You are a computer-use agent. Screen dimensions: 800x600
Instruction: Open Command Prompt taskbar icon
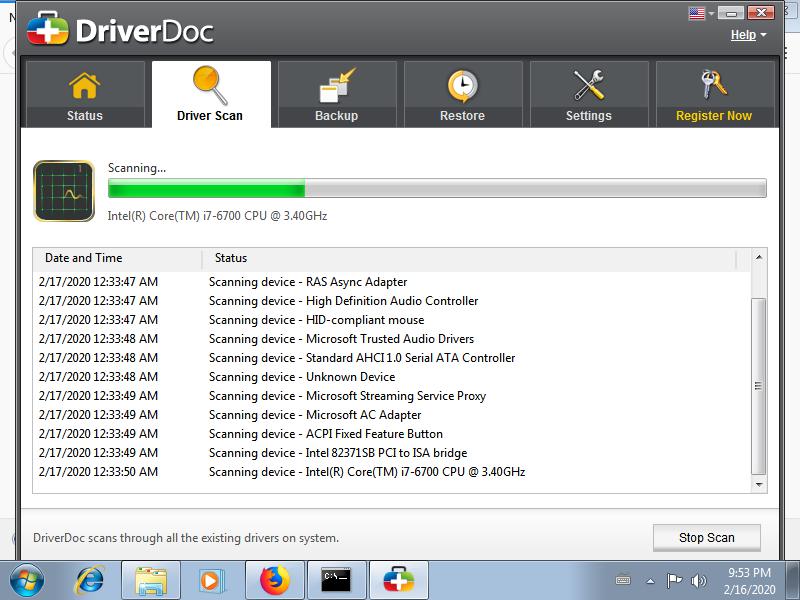pos(337,581)
